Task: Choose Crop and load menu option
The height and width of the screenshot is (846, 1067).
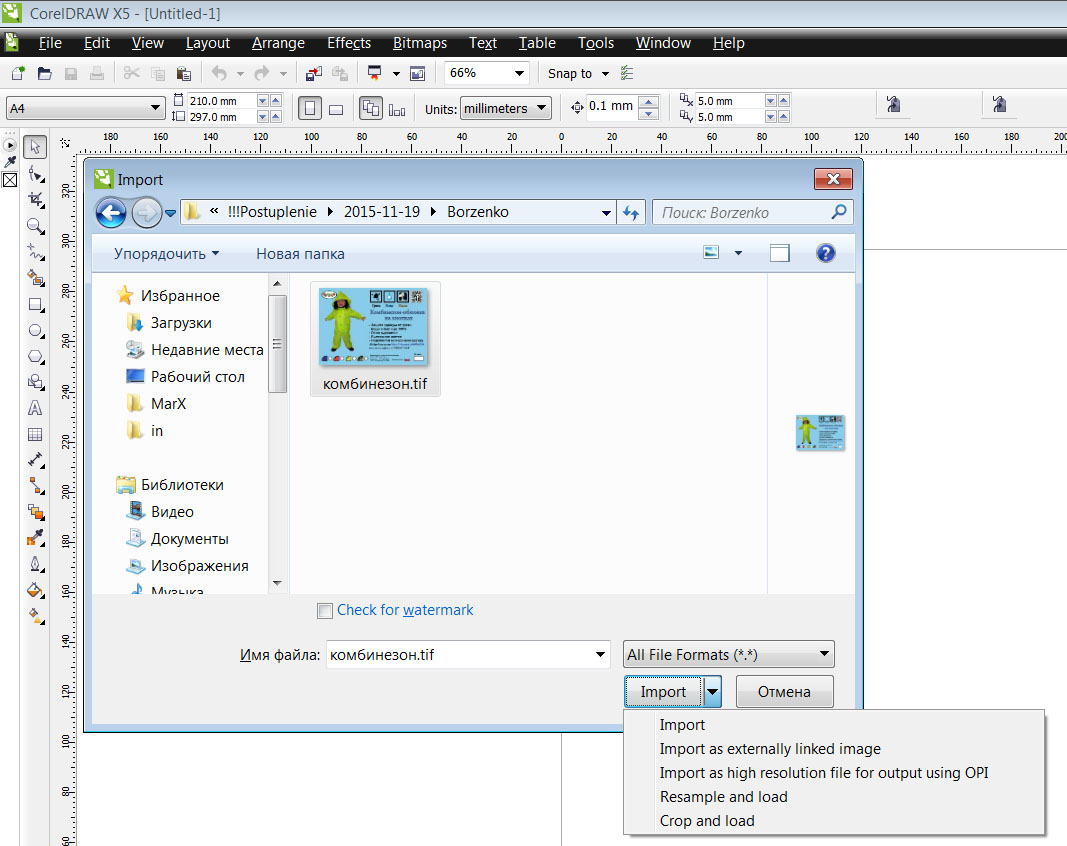Action: [x=707, y=821]
